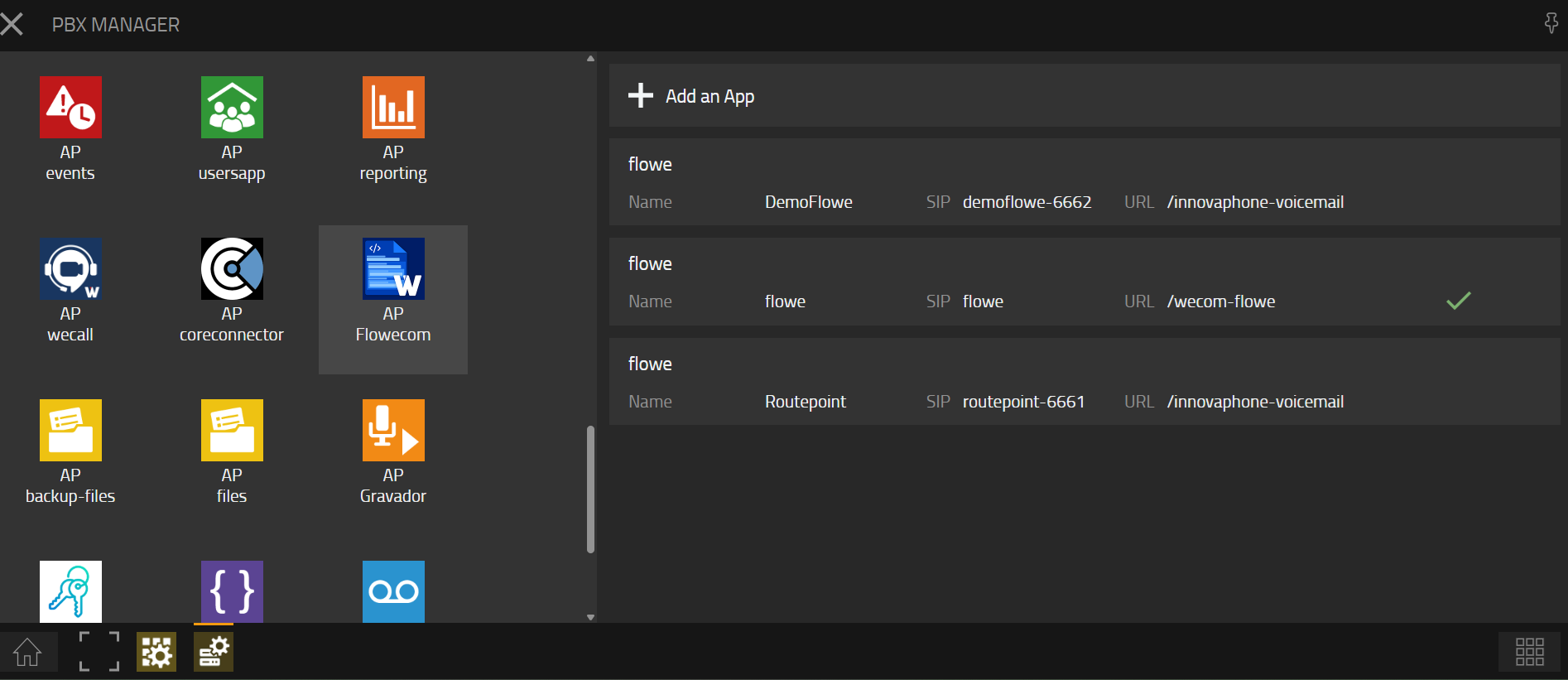Open the AP Gravador app
The height and width of the screenshot is (680, 1568).
point(393,431)
